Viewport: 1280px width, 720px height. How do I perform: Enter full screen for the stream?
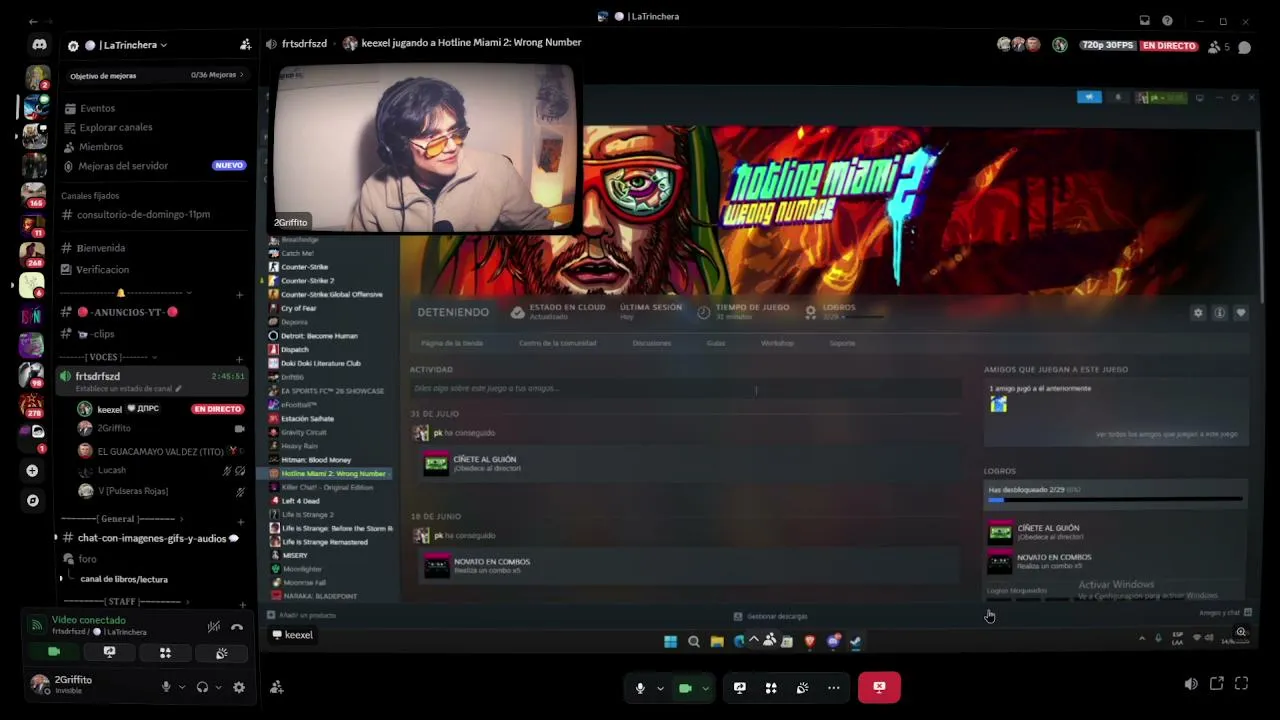click(1241, 684)
